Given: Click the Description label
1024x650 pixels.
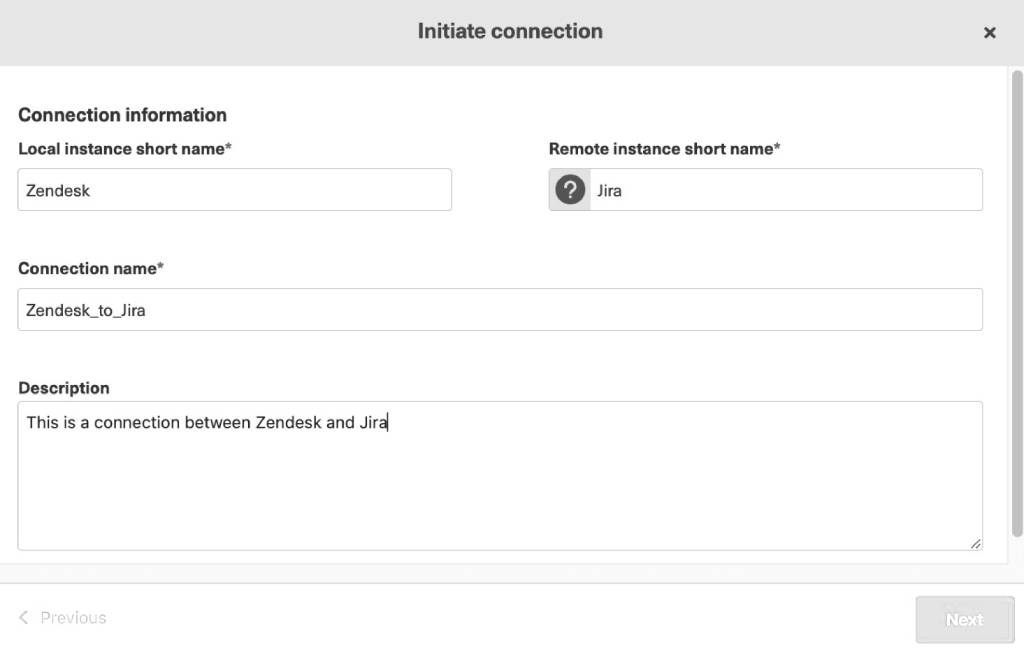Looking at the screenshot, I should pos(63,388).
